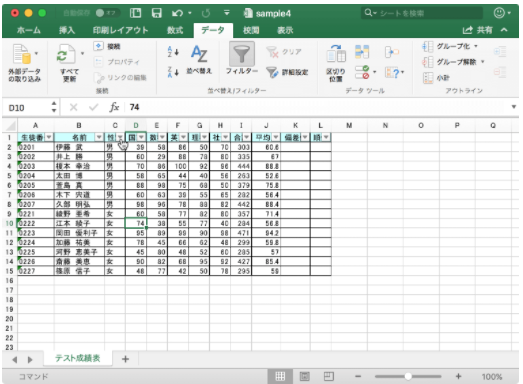Open the filter dropdown on the 名前 column
523x384 pixels.
pos(99,137)
